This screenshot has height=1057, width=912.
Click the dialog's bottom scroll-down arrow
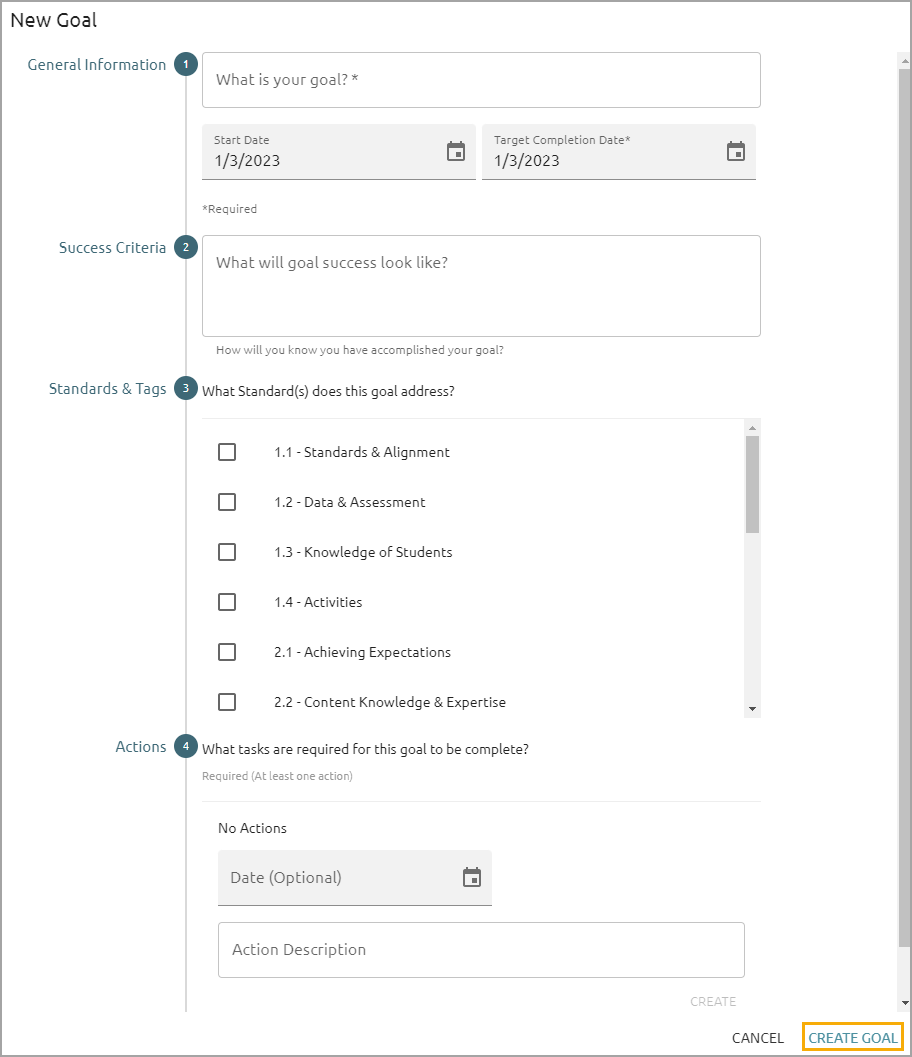point(904,1003)
